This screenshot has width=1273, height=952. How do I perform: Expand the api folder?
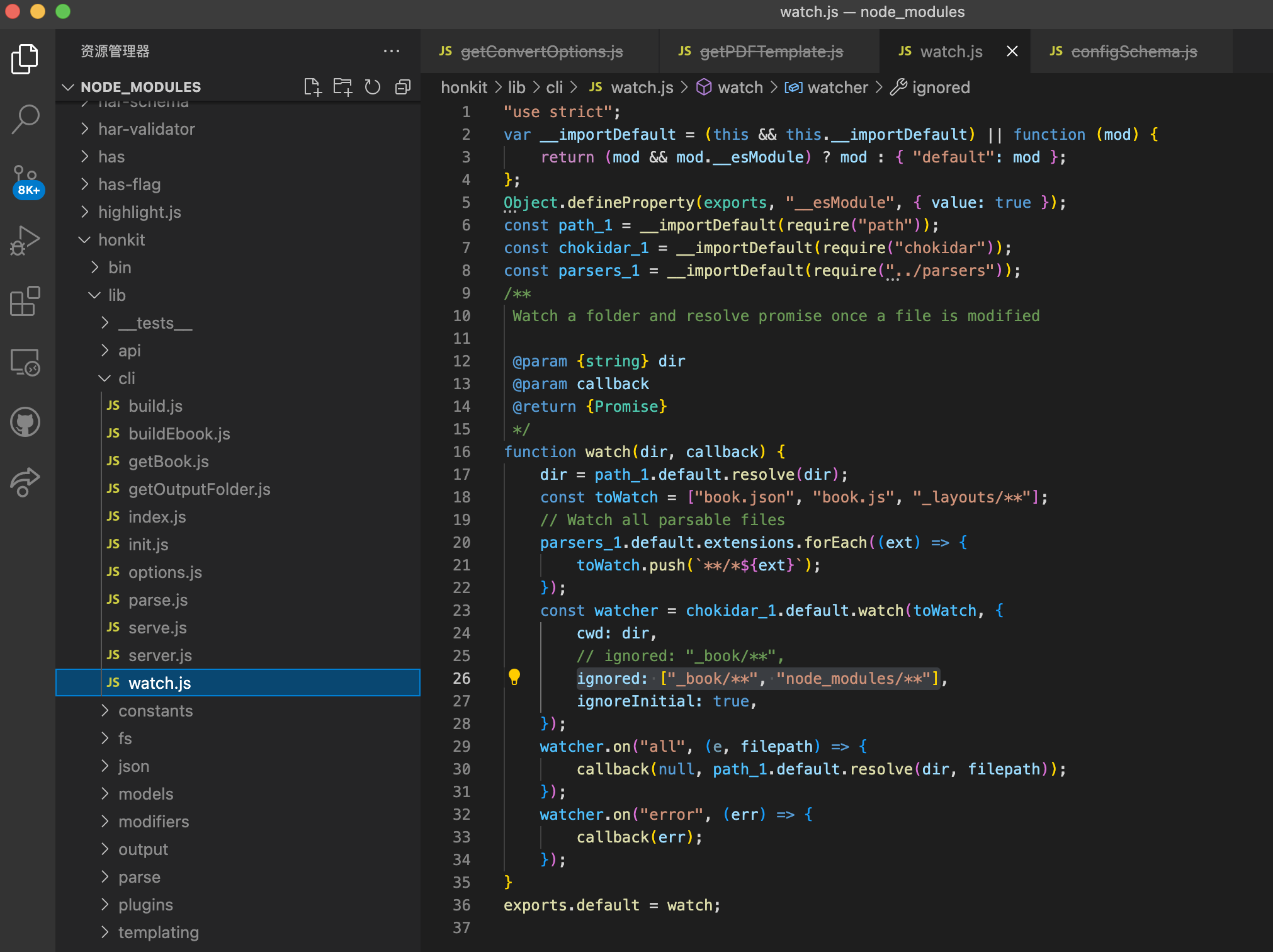[238, 351]
